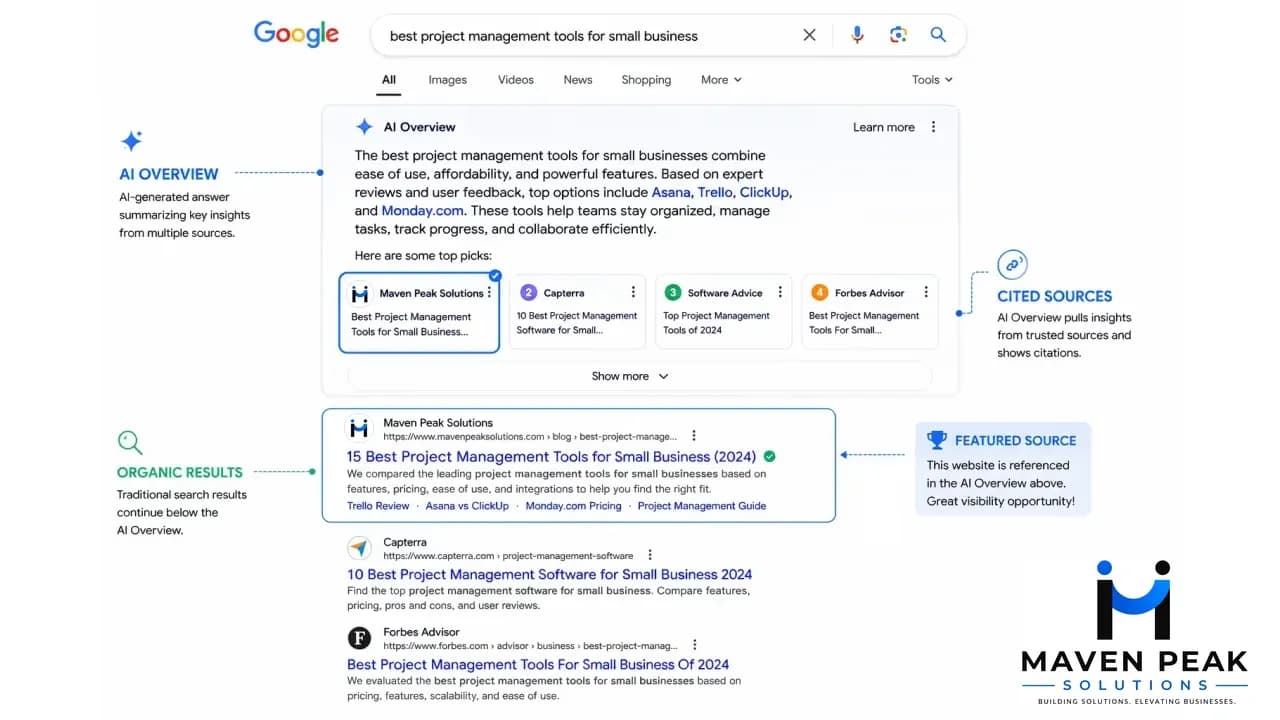Viewport: 1280px width, 720px height.
Task: Open the Software Advice source card
Action: pyautogui.click(x=724, y=312)
